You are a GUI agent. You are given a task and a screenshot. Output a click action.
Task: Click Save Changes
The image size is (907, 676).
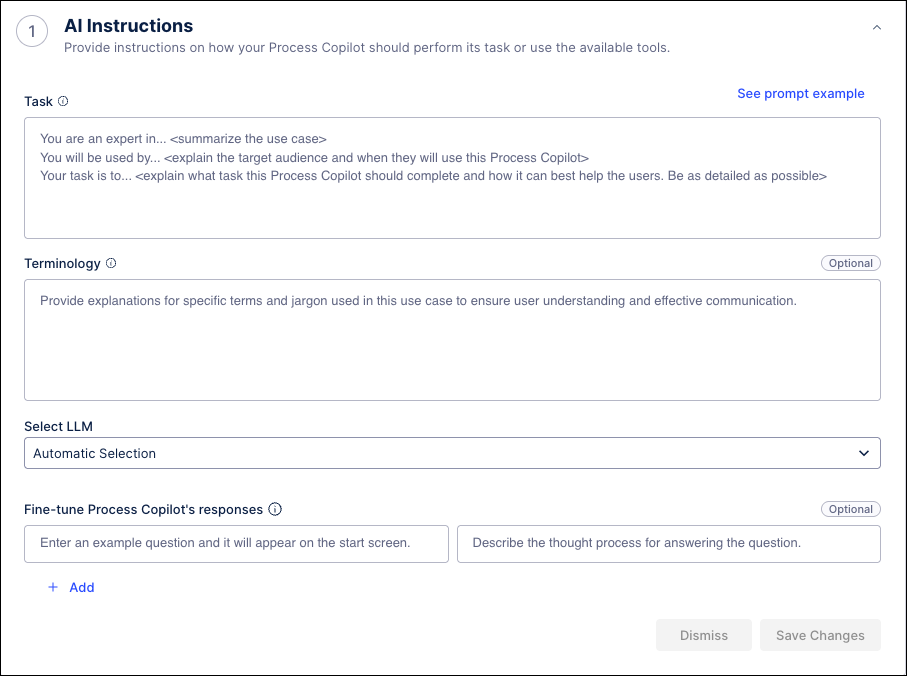820,635
